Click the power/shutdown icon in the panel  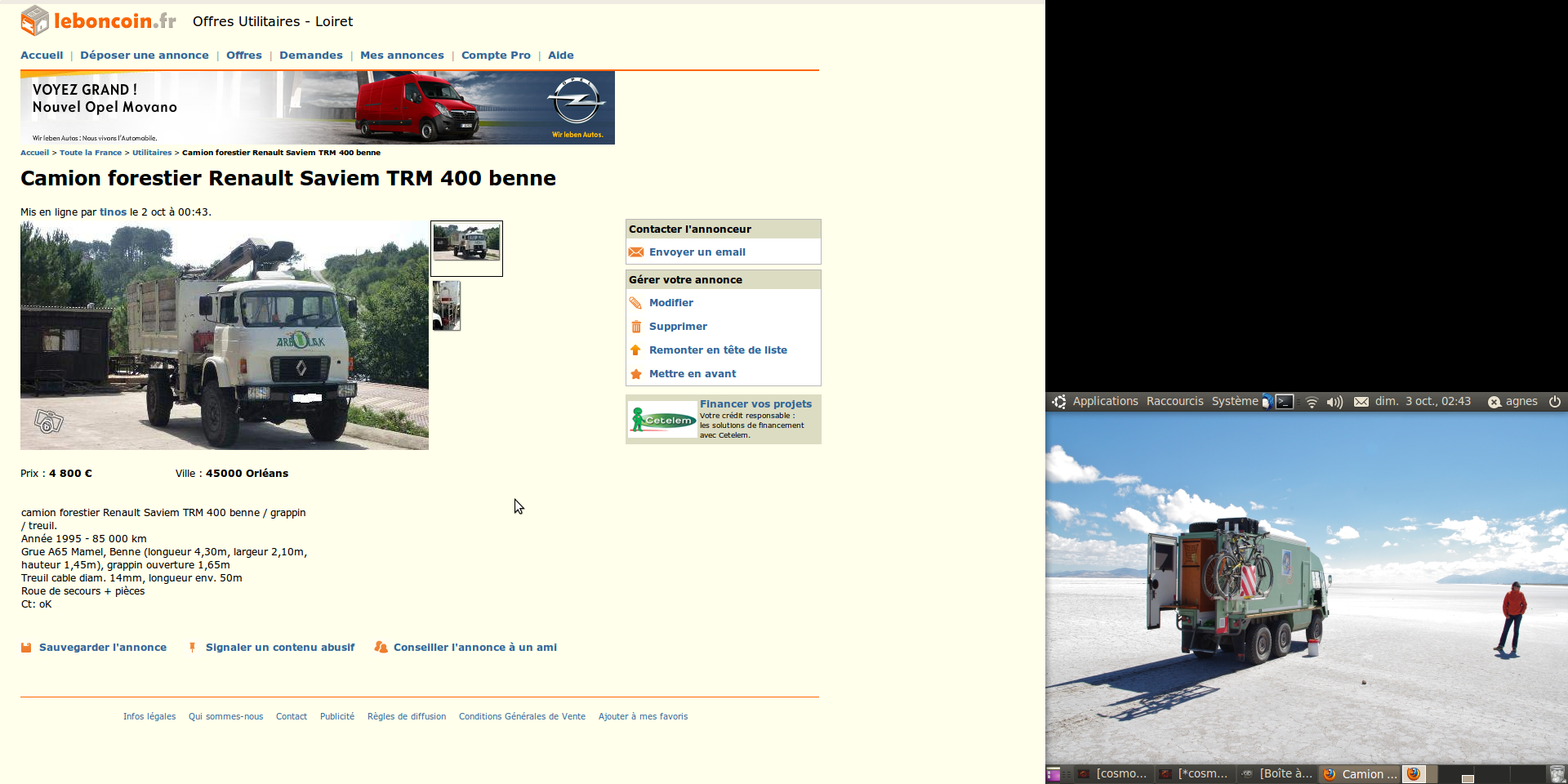pos(1555,402)
